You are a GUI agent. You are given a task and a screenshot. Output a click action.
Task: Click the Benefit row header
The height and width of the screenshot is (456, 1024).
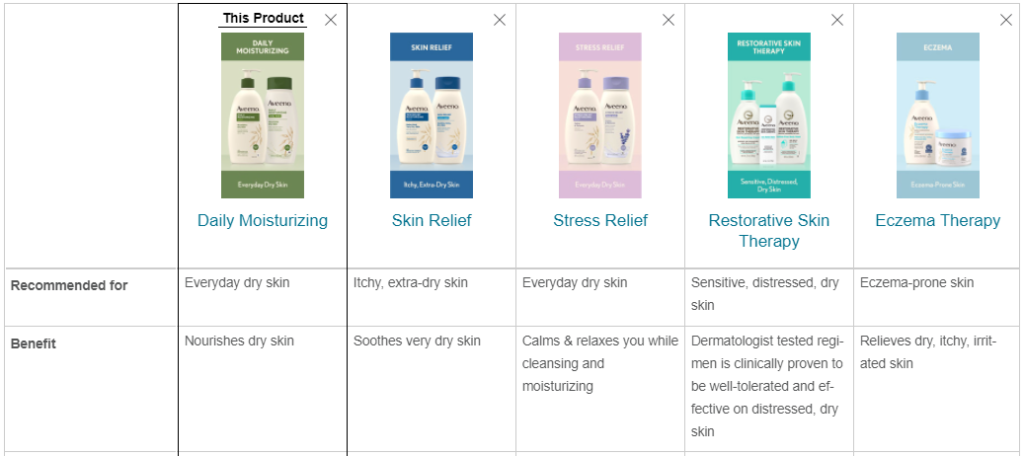(33, 343)
